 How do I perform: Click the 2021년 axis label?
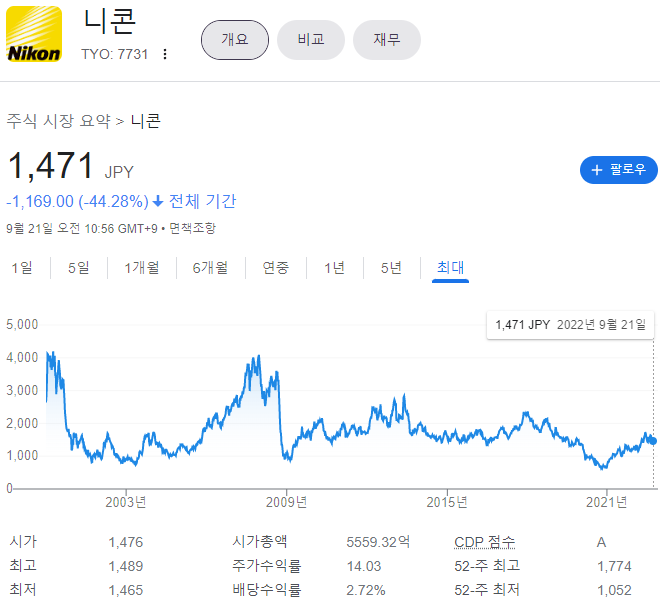[607, 502]
